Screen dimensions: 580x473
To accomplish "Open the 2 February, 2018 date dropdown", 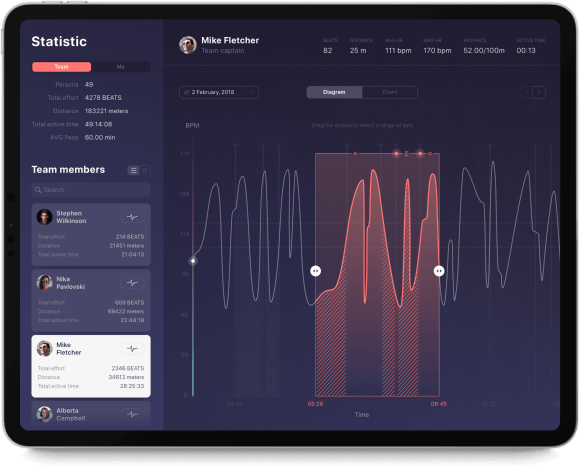I will (219, 92).
